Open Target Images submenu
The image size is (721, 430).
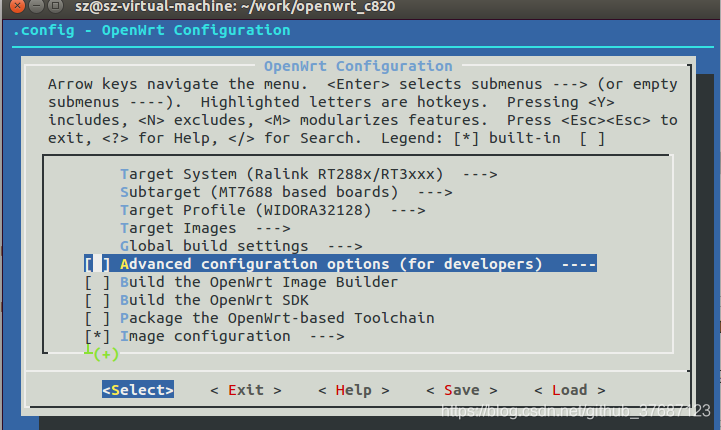tap(205, 228)
